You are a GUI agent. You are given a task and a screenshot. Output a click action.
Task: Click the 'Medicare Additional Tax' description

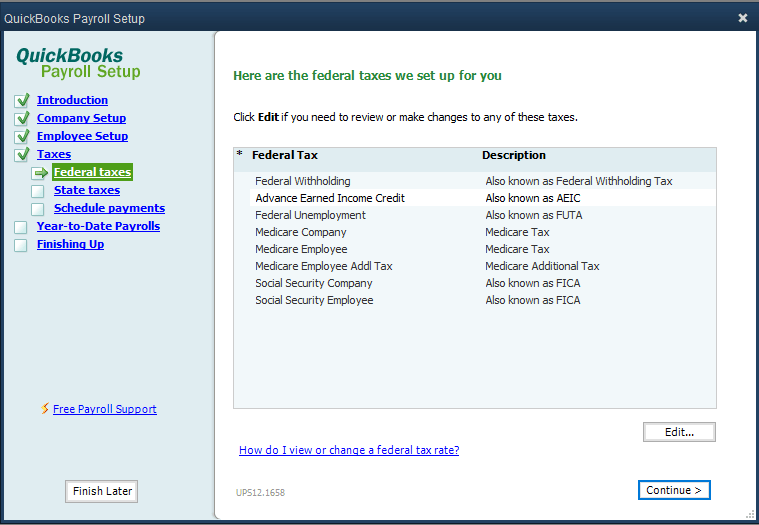point(542,266)
